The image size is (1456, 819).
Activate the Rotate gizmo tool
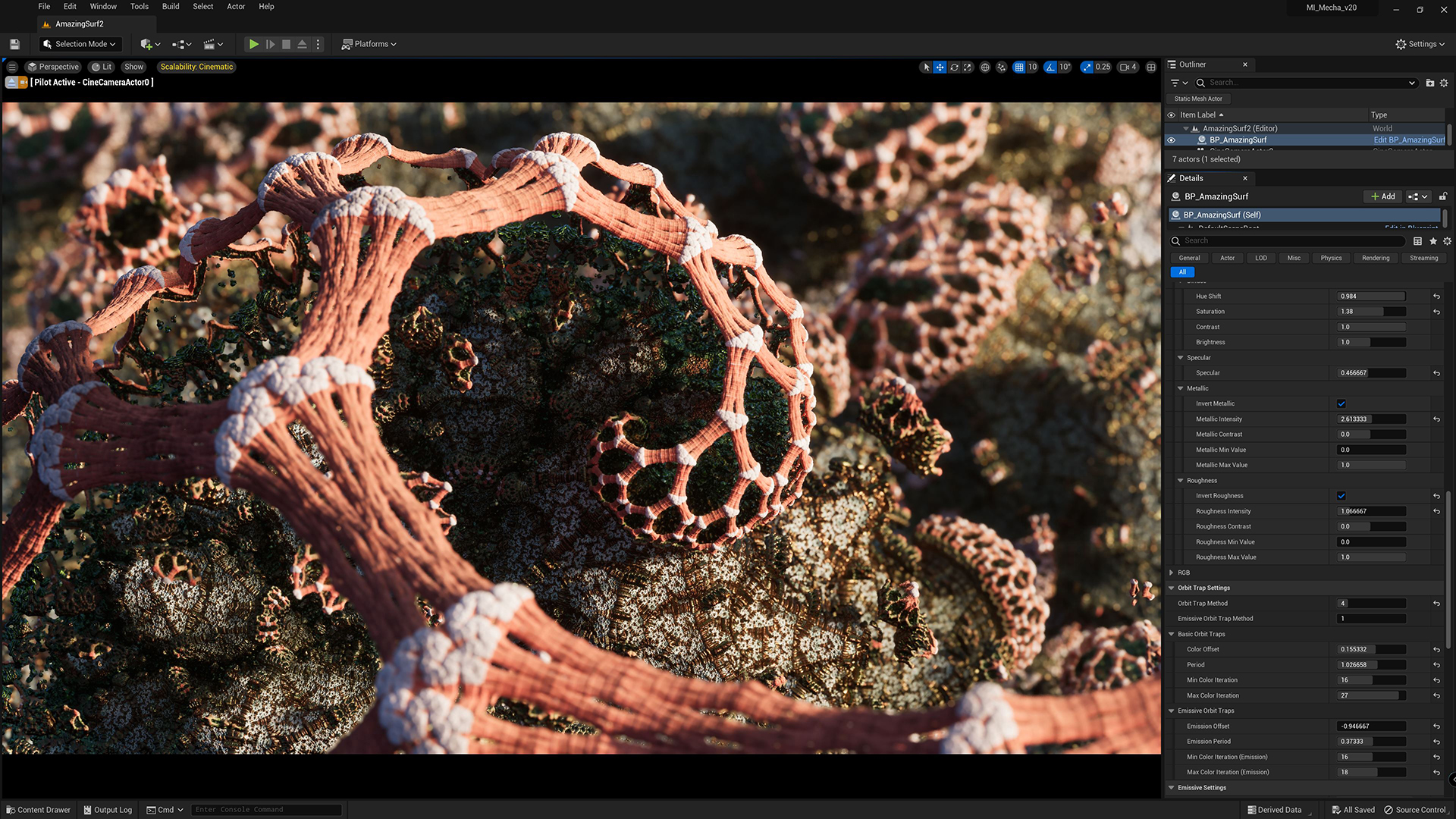pos(954,67)
